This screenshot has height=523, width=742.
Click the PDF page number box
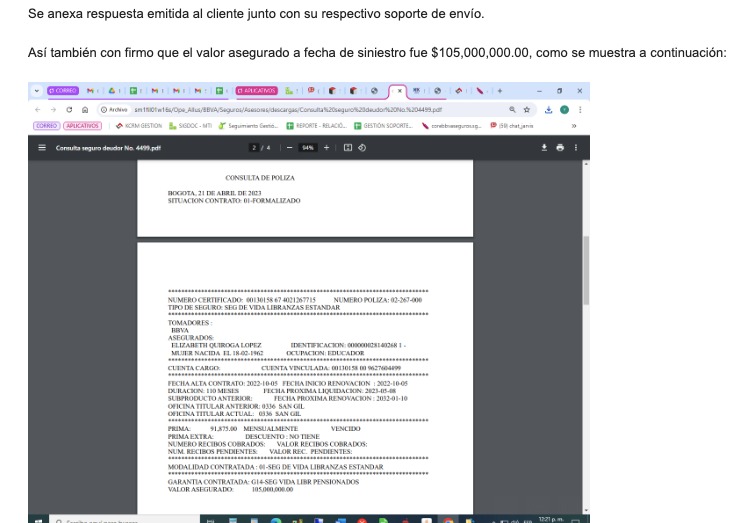(254, 148)
